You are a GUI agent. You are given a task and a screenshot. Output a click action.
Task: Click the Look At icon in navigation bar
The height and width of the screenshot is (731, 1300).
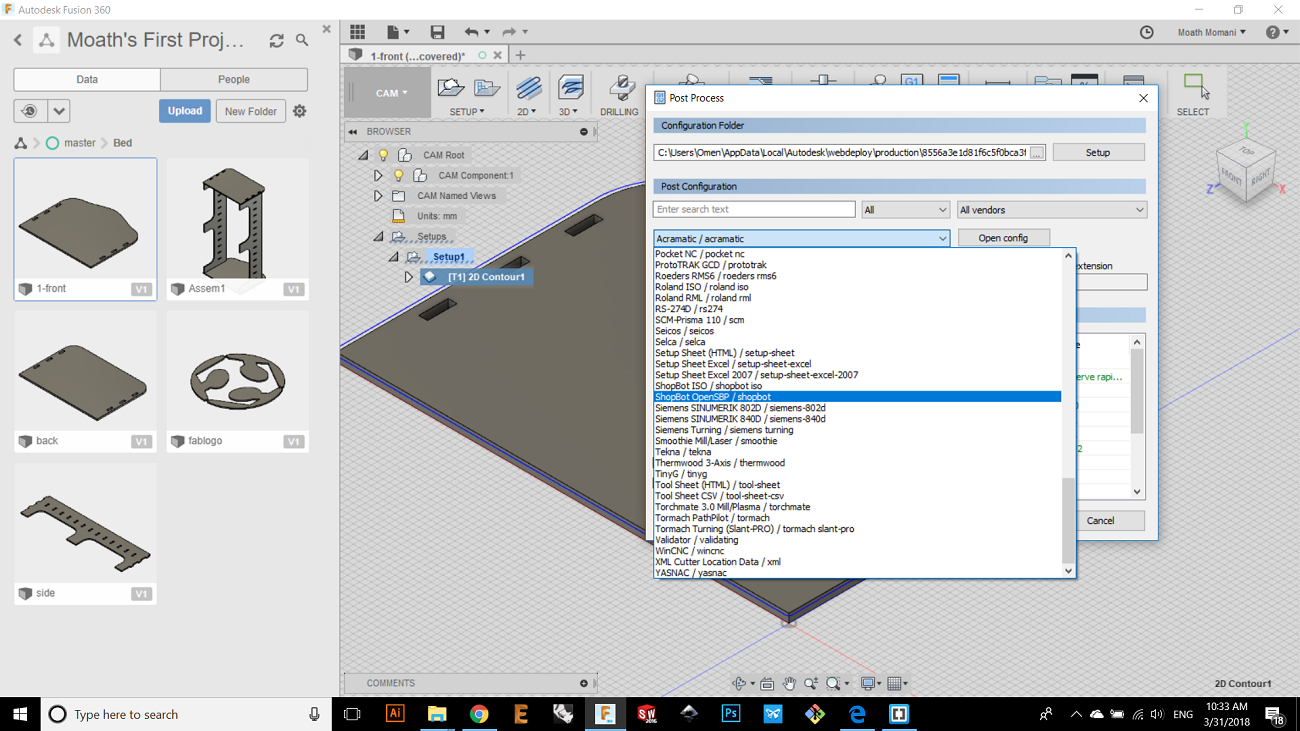(x=767, y=684)
